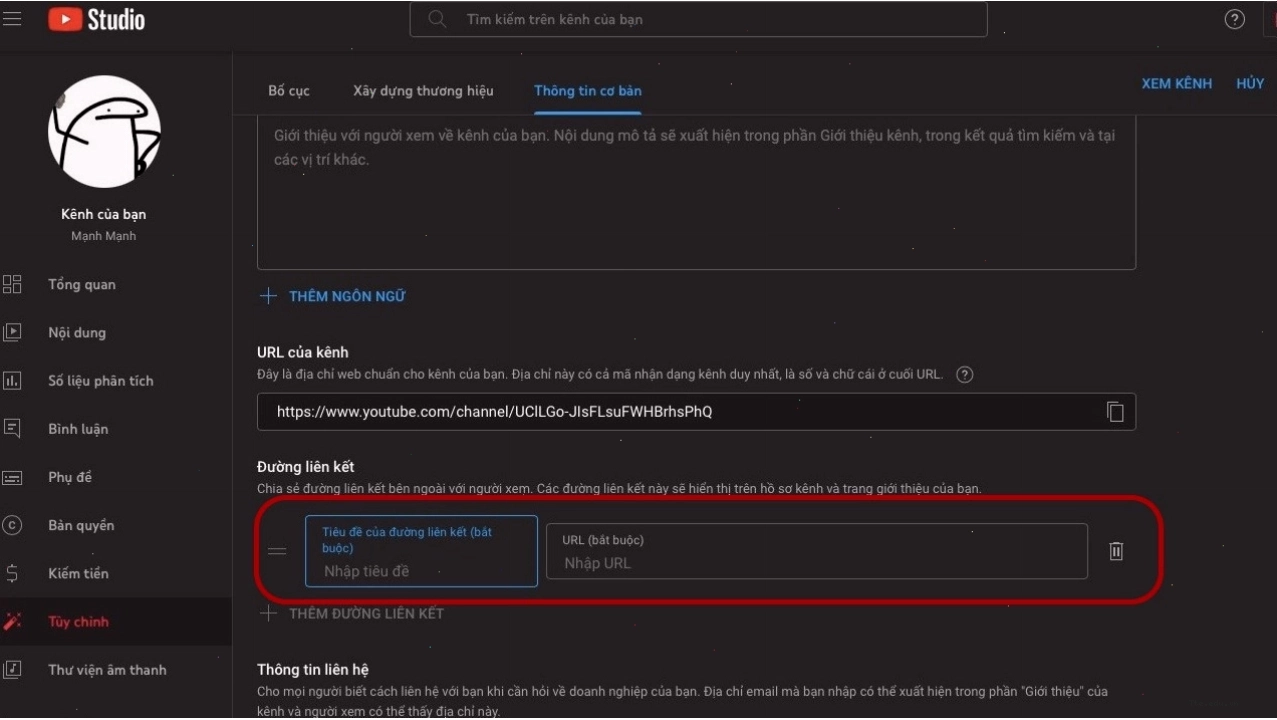Open the help question mark icon

click(1235, 19)
